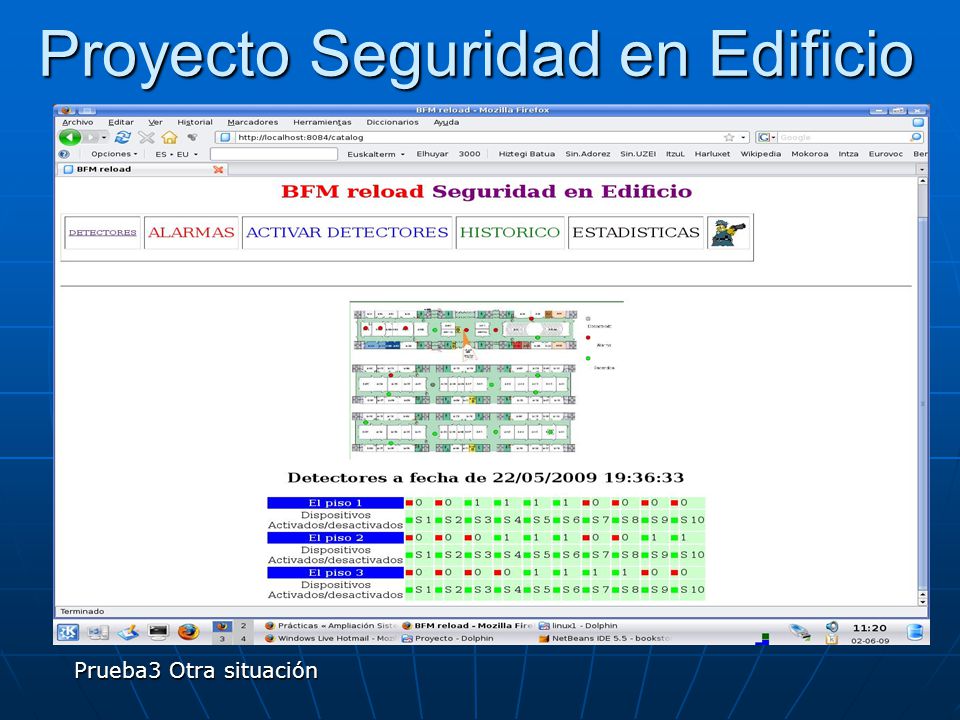Click the guard with gun image

729,233
